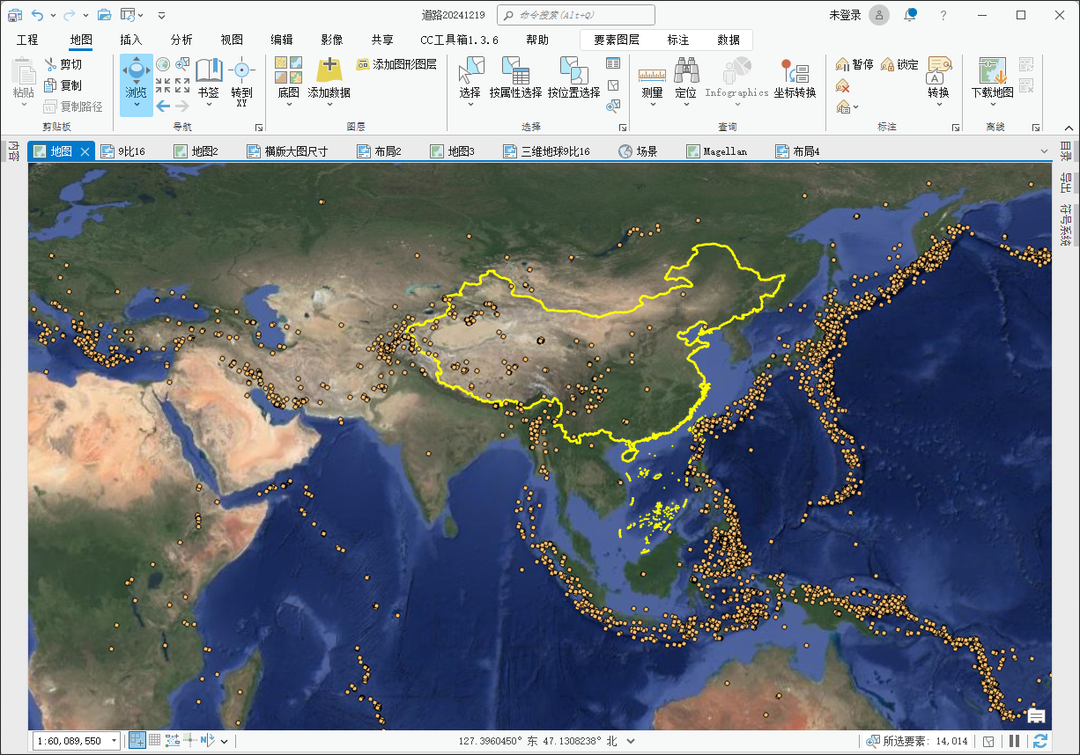Expand the 添加数据 dropdown arrow

(x=329, y=105)
